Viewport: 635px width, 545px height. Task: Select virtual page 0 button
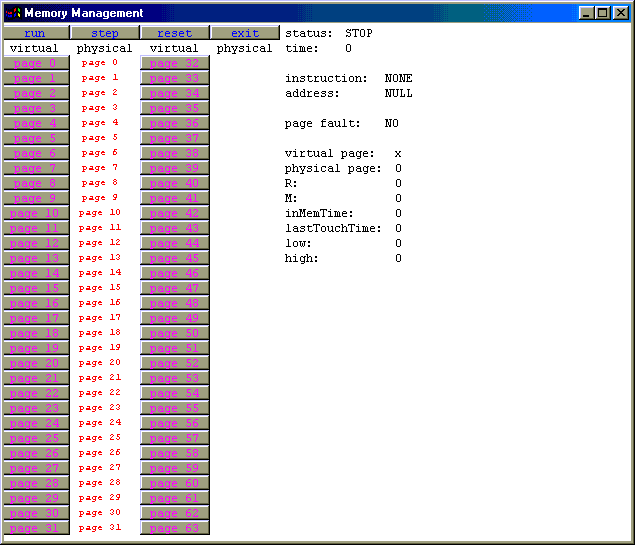35,63
